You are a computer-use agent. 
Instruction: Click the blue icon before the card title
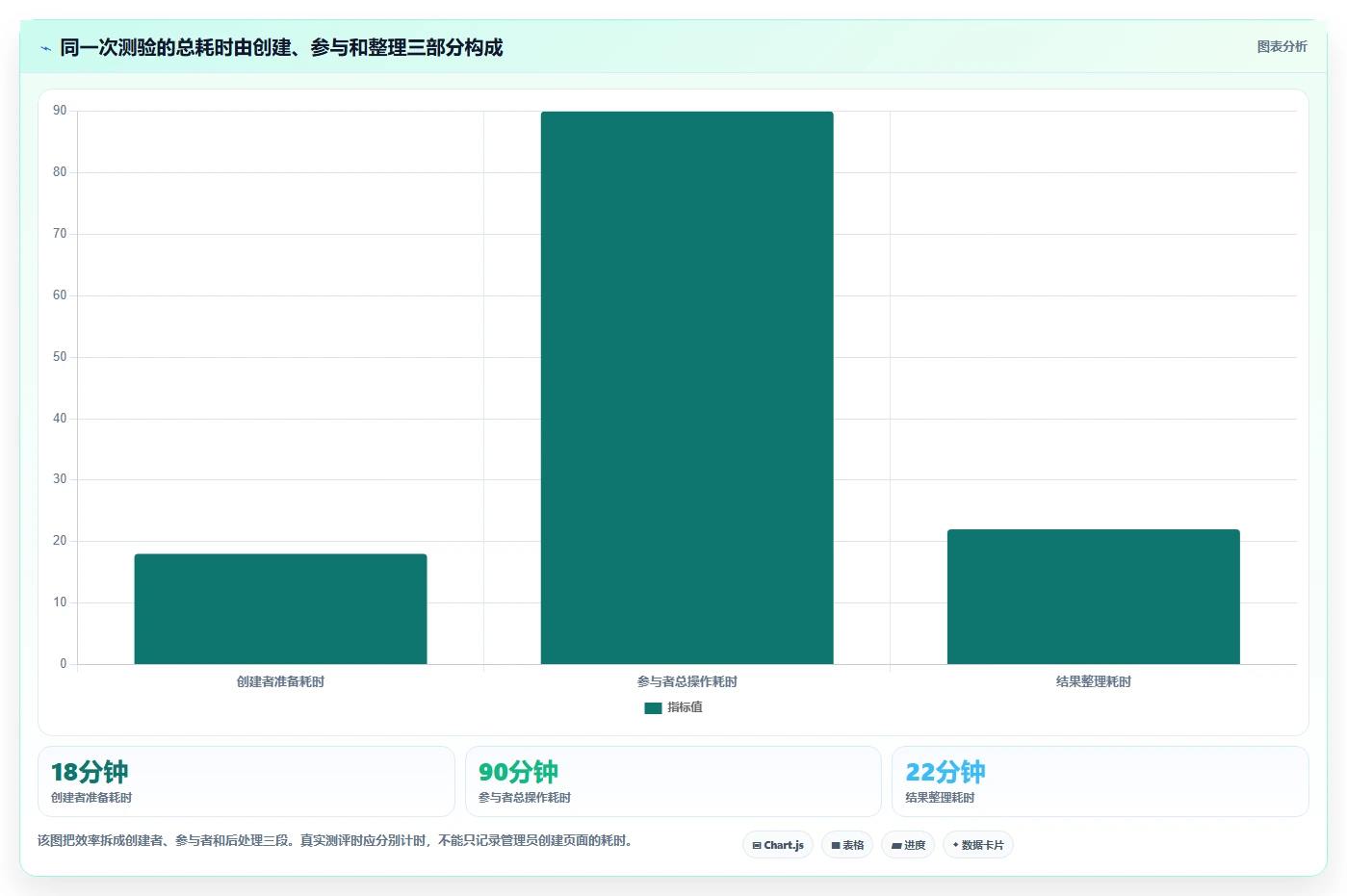(x=45, y=48)
